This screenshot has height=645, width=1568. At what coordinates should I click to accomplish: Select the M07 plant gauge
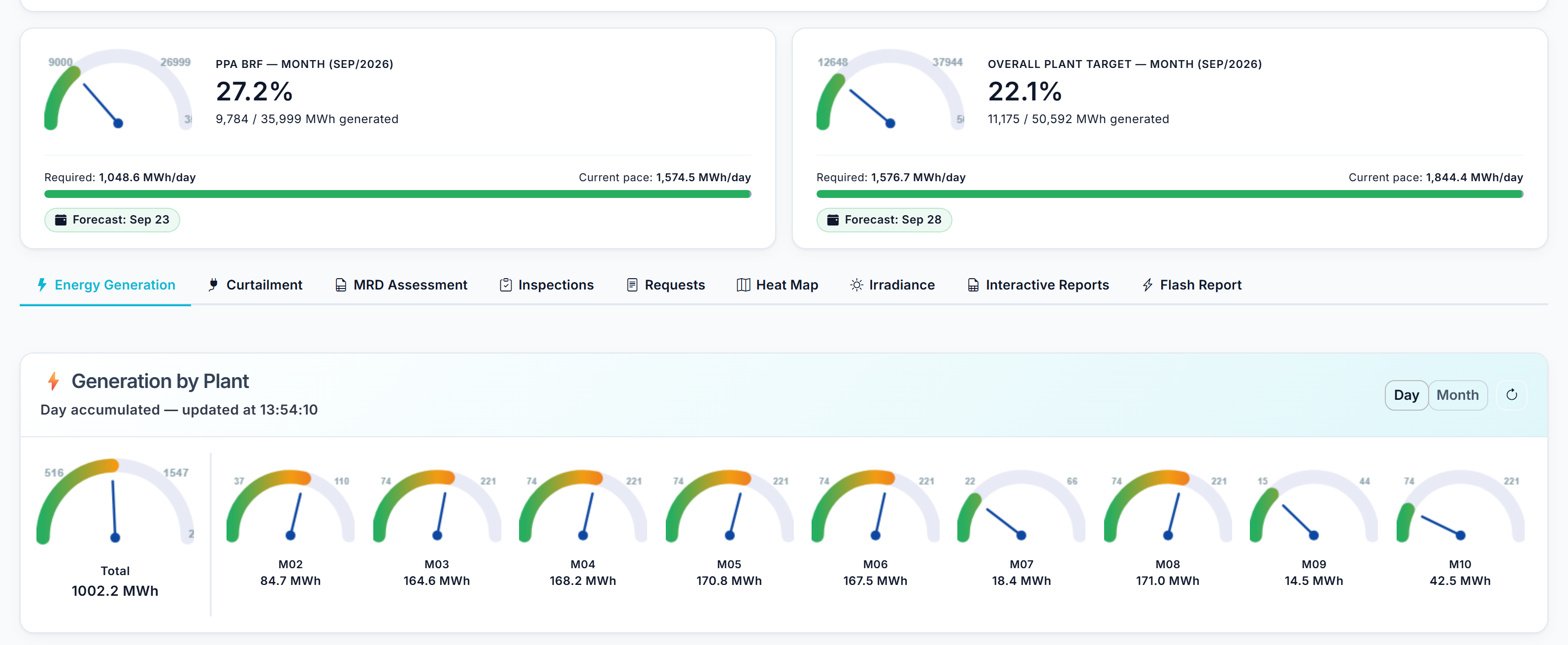click(1021, 506)
